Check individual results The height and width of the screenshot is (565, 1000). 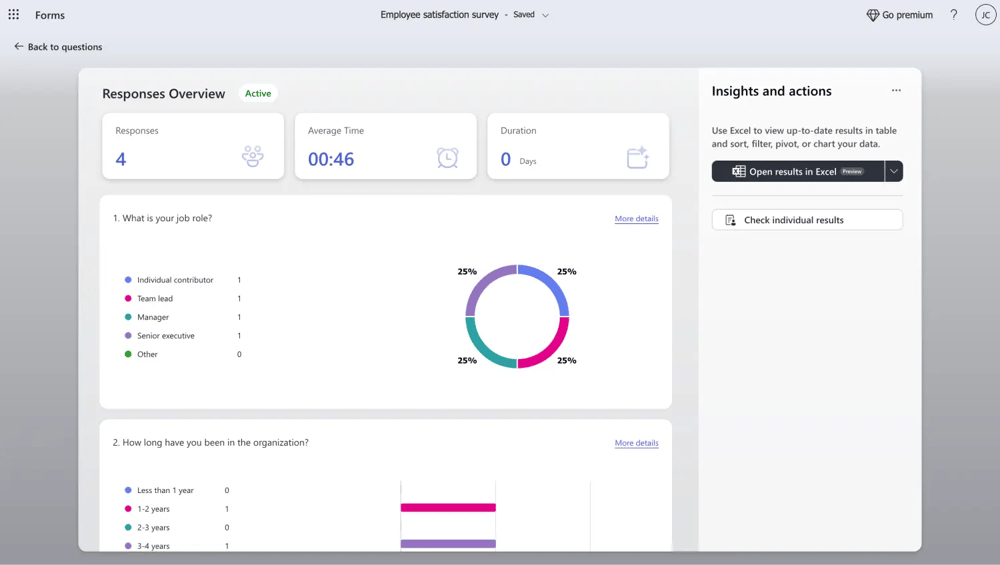(806, 220)
